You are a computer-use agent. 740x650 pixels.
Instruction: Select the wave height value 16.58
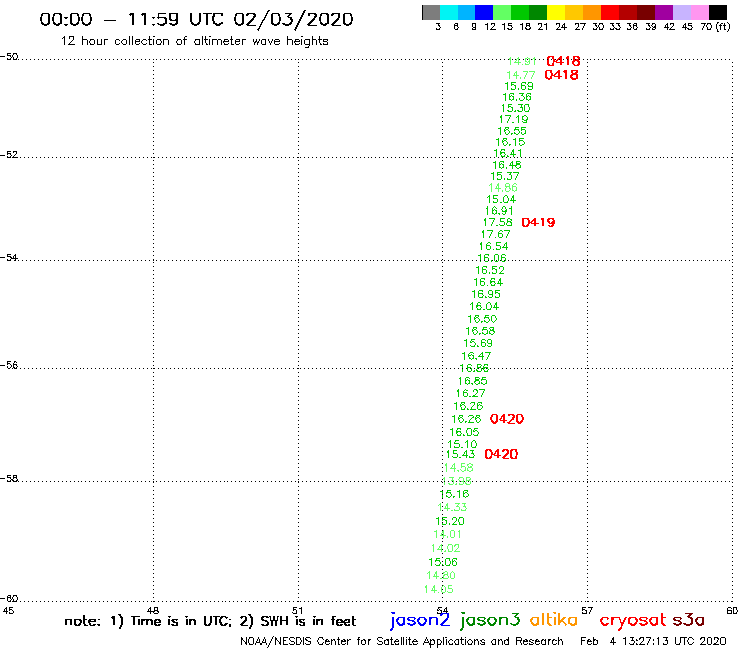pyautogui.click(x=480, y=331)
